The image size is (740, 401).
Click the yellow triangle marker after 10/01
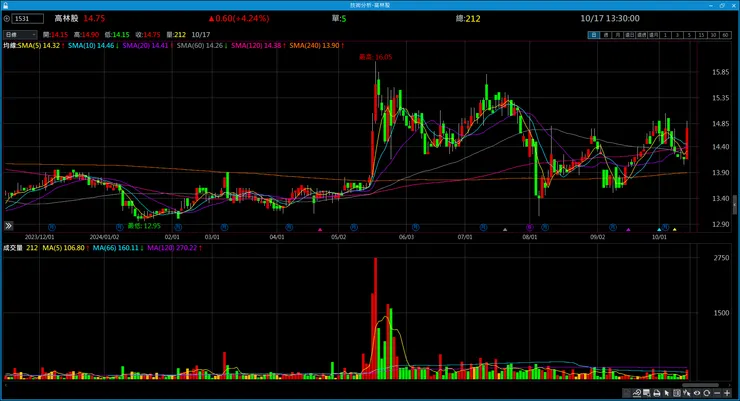[674, 230]
